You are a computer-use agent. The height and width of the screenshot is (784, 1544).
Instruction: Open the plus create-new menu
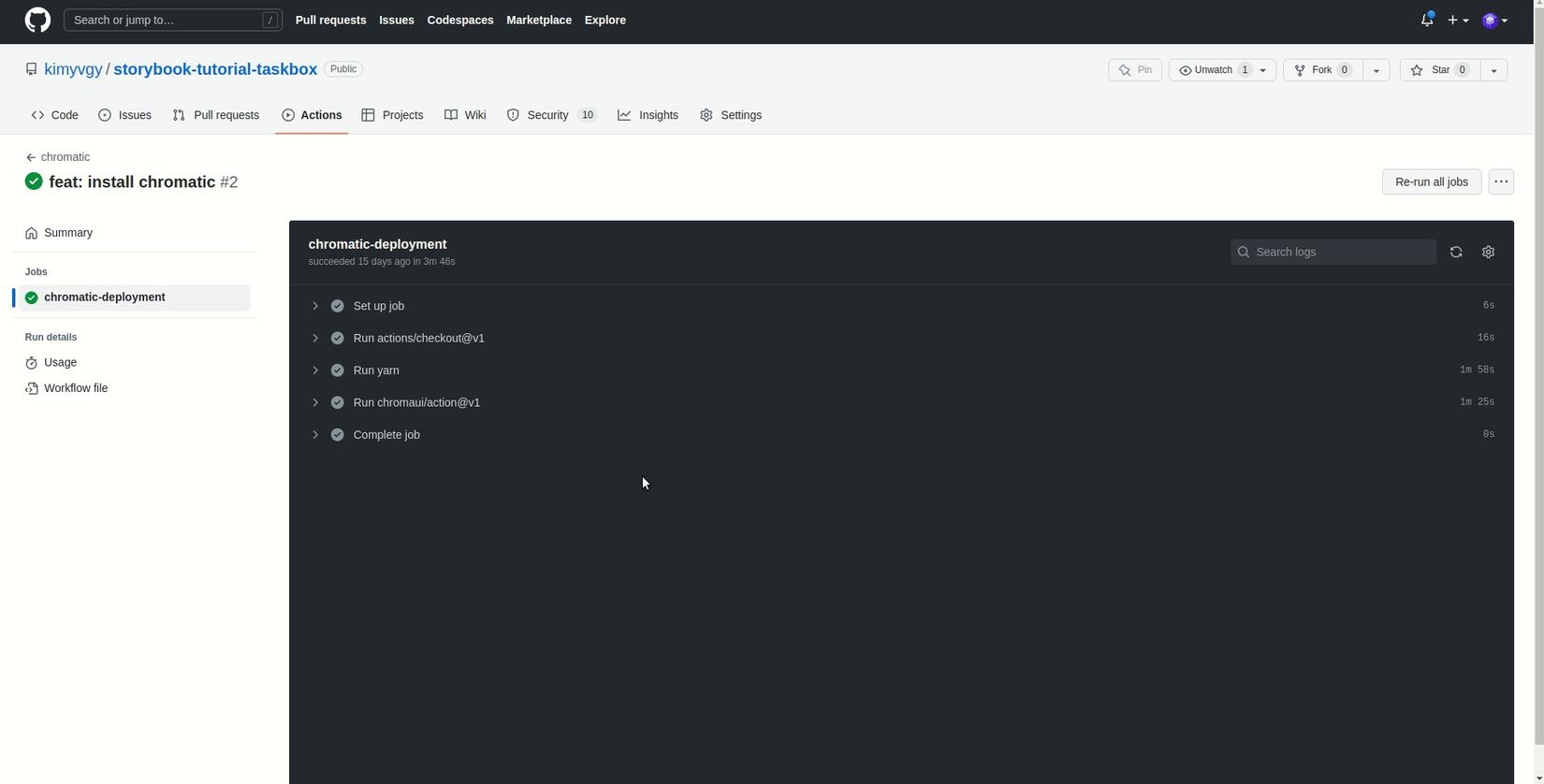(x=1458, y=20)
